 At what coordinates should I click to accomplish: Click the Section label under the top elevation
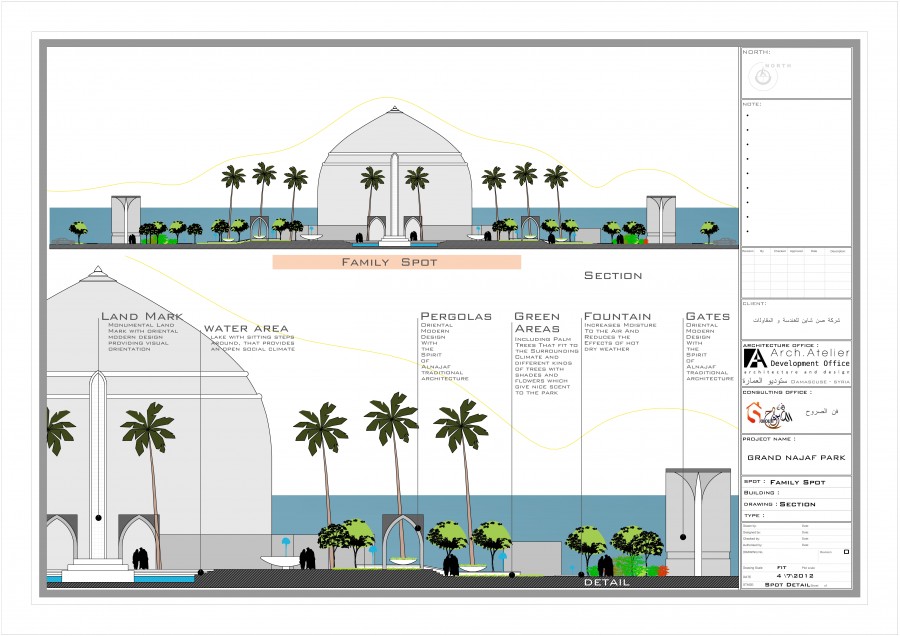click(612, 276)
